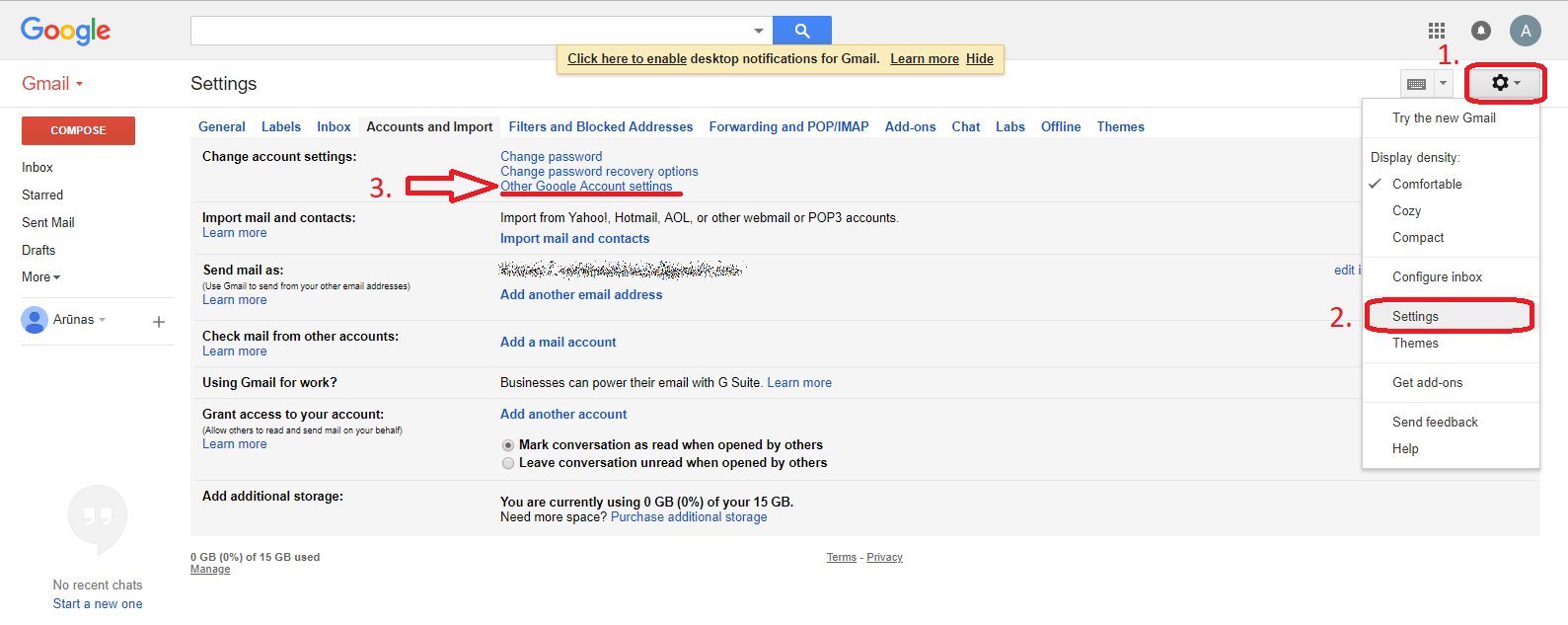Select the Accounts and Import tab

pyautogui.click(x=429, y=127)
